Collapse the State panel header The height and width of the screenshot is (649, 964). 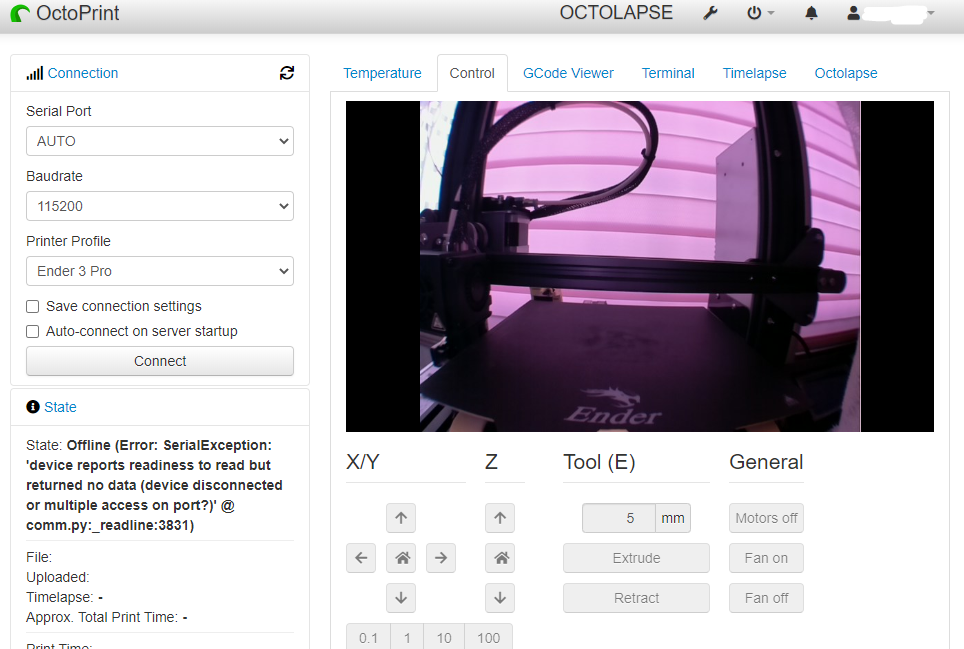coord(60,407)
